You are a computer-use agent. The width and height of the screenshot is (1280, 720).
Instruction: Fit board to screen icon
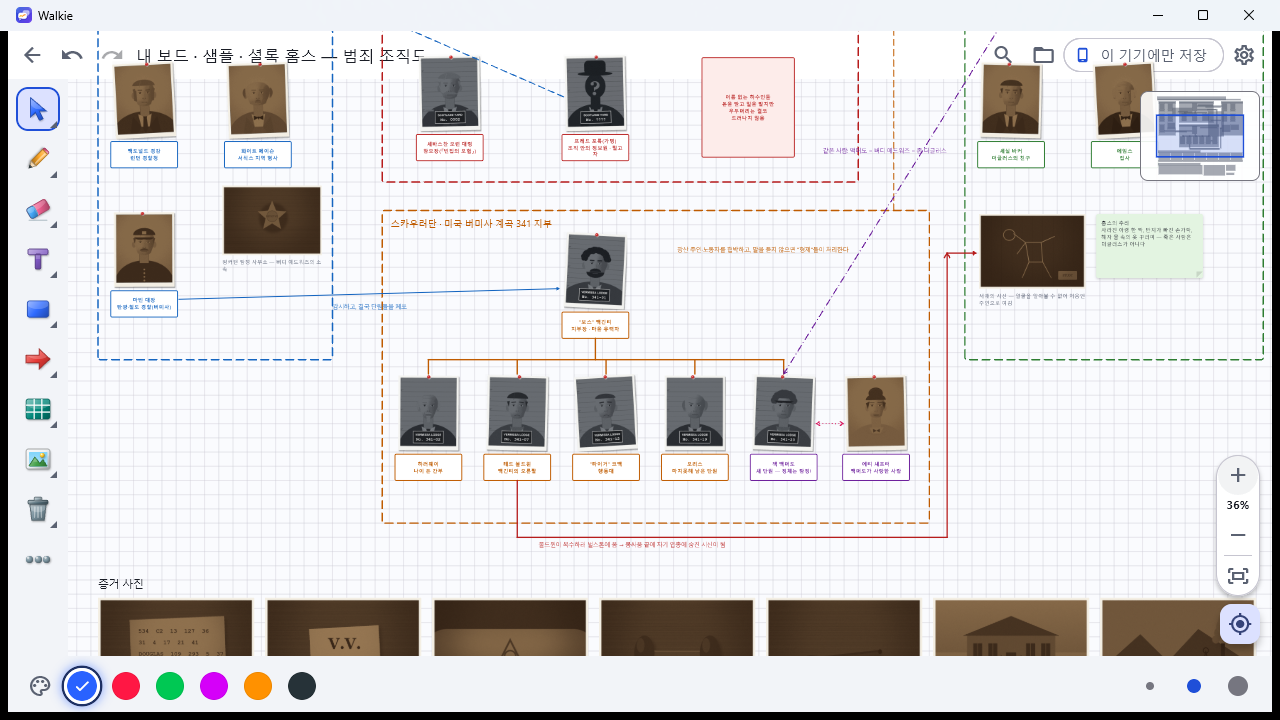pos(1238,576)
